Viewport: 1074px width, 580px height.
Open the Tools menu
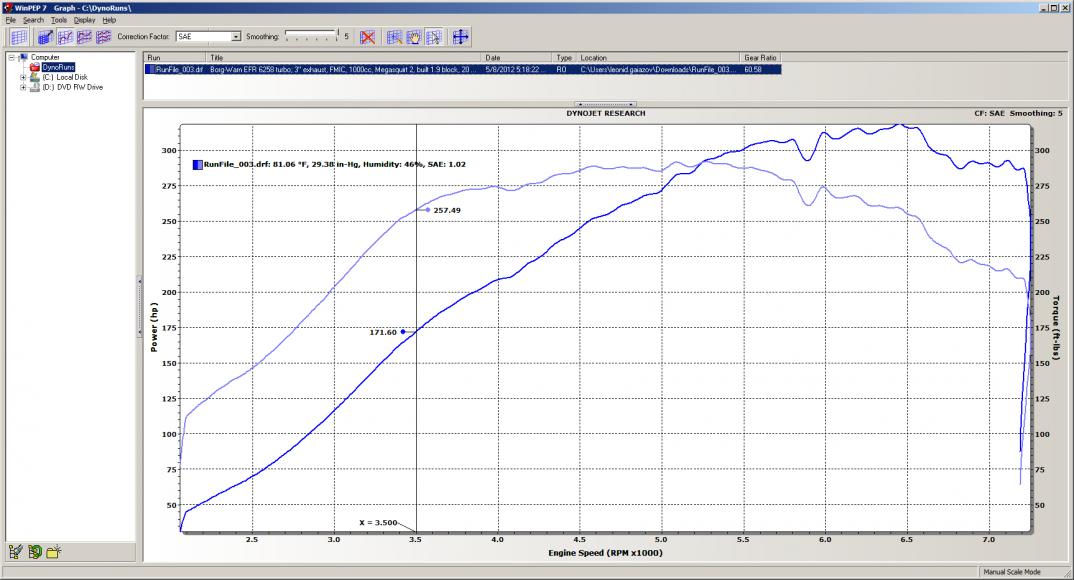[59, 19]
